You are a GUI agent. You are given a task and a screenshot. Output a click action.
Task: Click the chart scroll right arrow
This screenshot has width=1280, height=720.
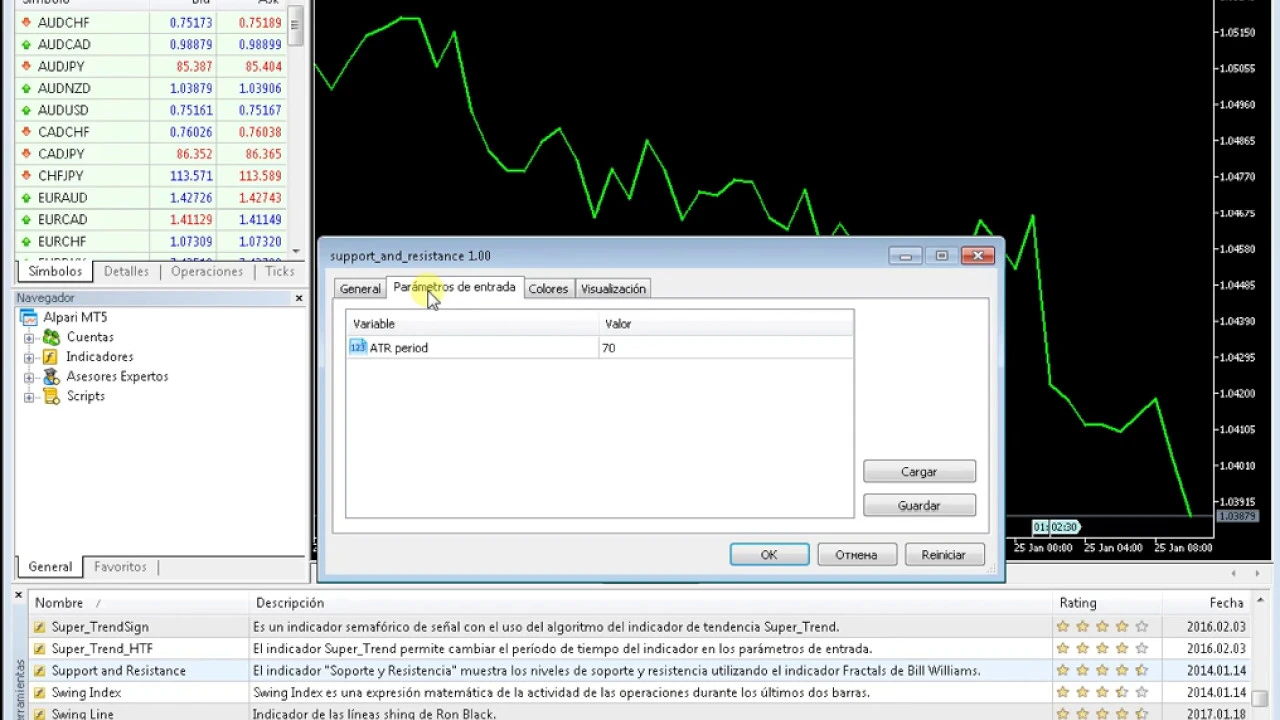click(x=1255, y=573)
